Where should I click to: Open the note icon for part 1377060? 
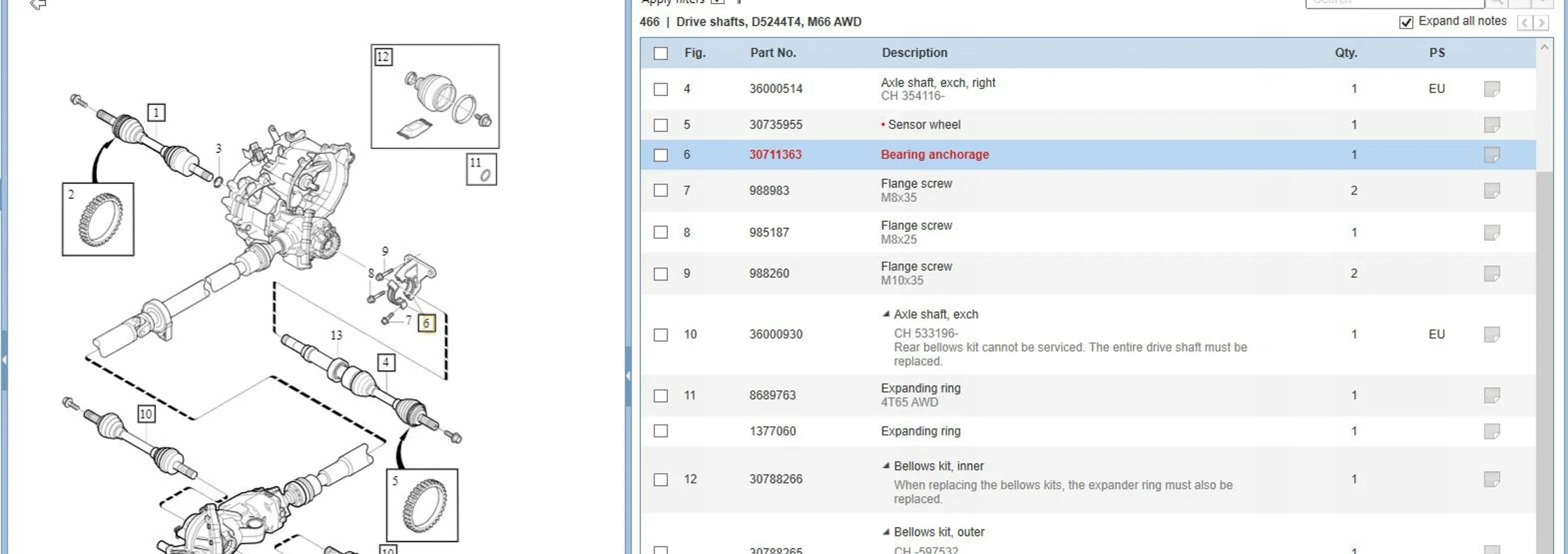[1491, 432]
